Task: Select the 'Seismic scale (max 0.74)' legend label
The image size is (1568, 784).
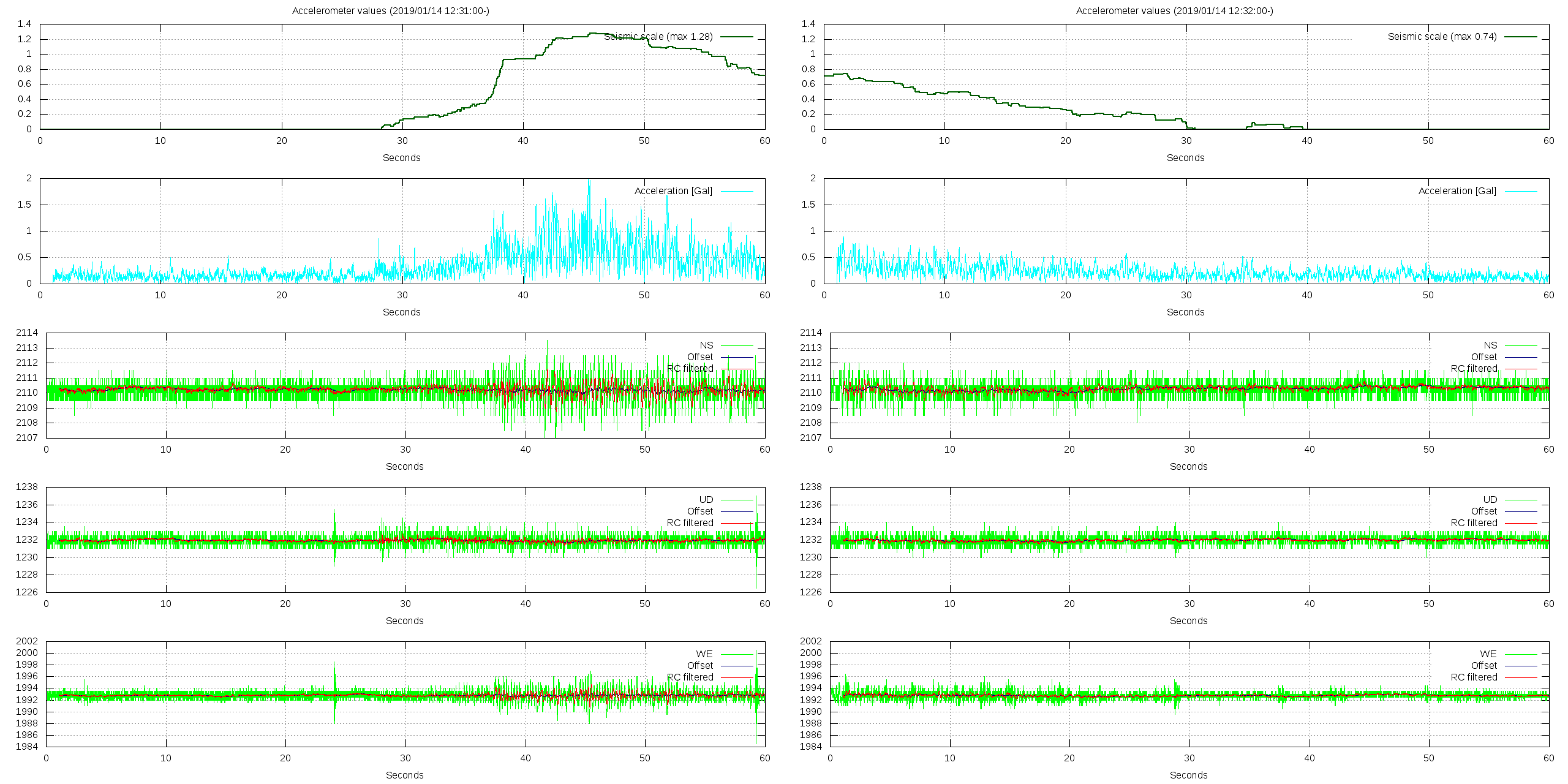Action: (1442, 37)
